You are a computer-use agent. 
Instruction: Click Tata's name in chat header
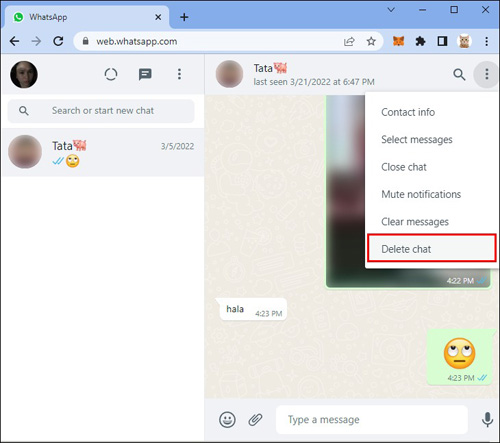pos(270,68)
